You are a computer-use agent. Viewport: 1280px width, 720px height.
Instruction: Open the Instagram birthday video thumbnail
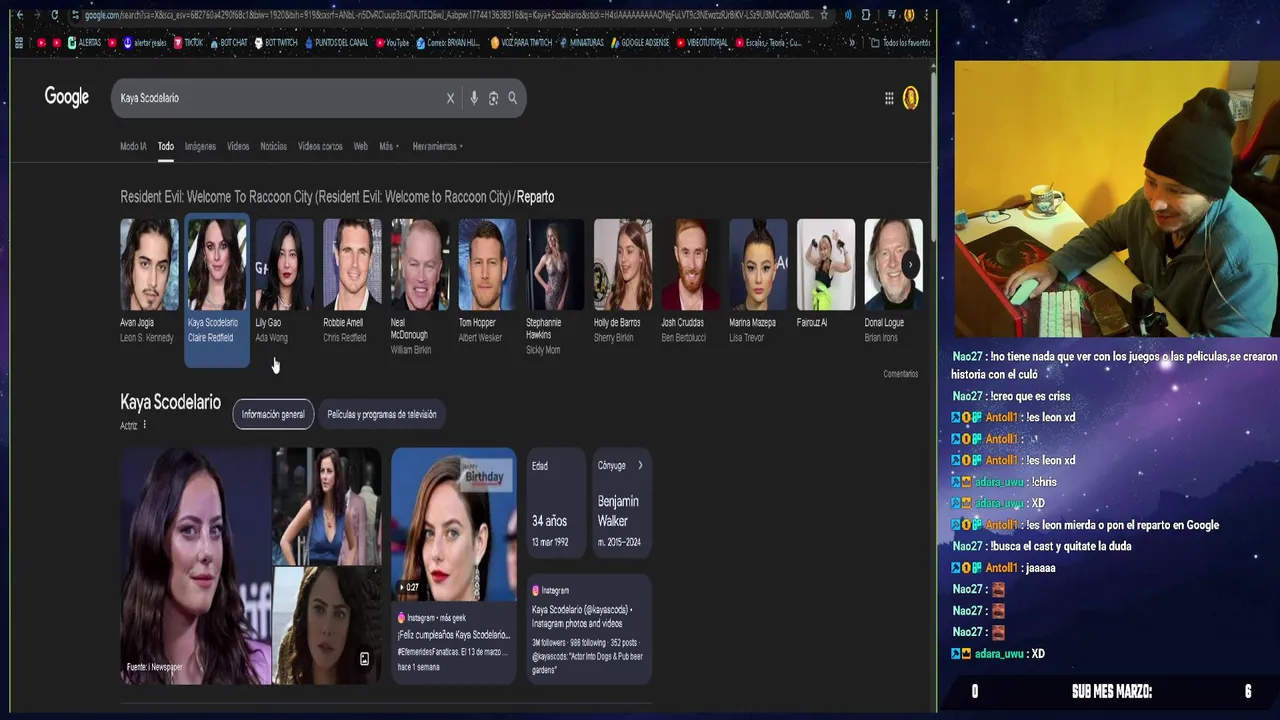point(454,524)
